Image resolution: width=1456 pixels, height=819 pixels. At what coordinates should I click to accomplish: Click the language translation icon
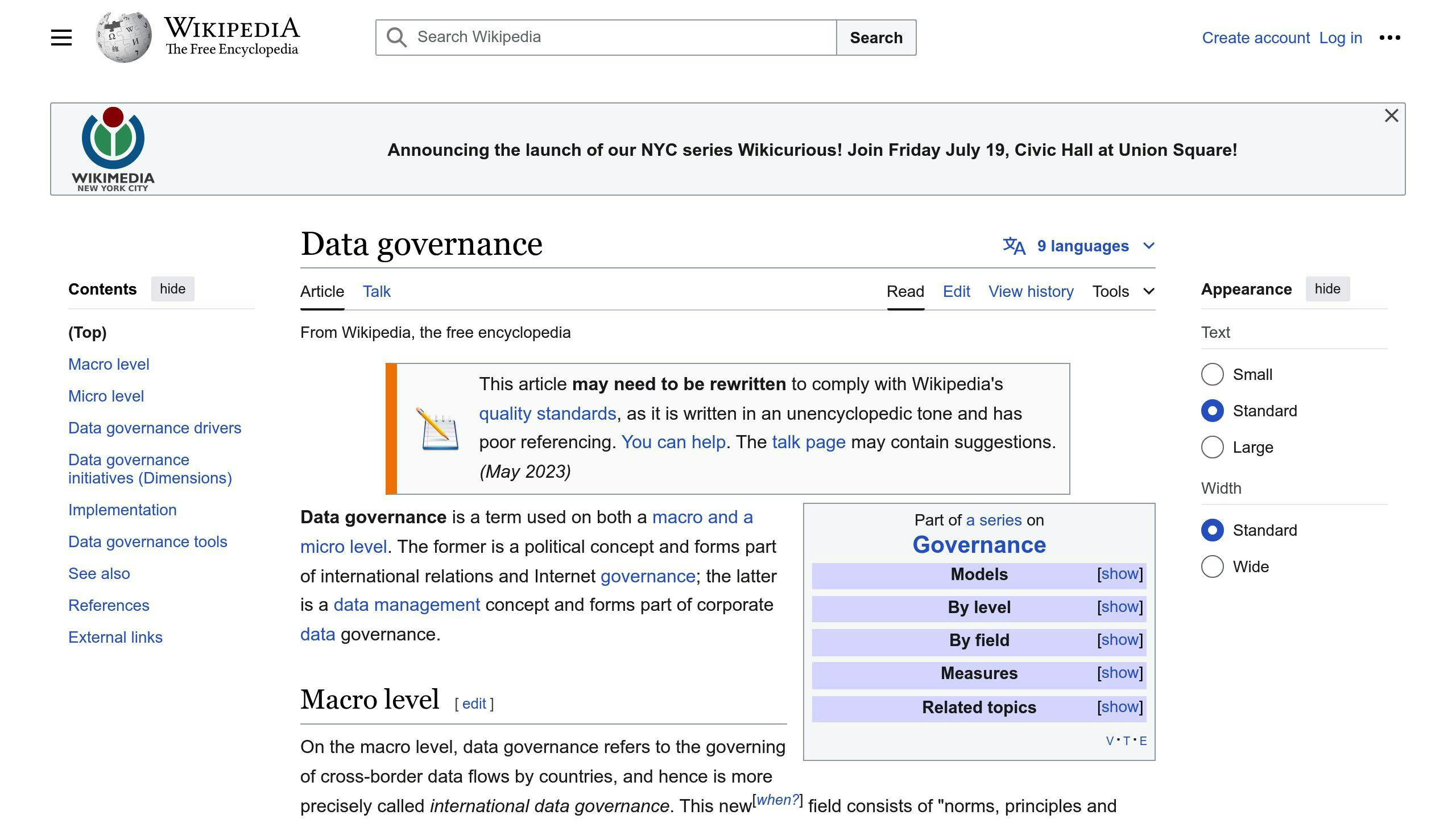(x=1014, y=245)
